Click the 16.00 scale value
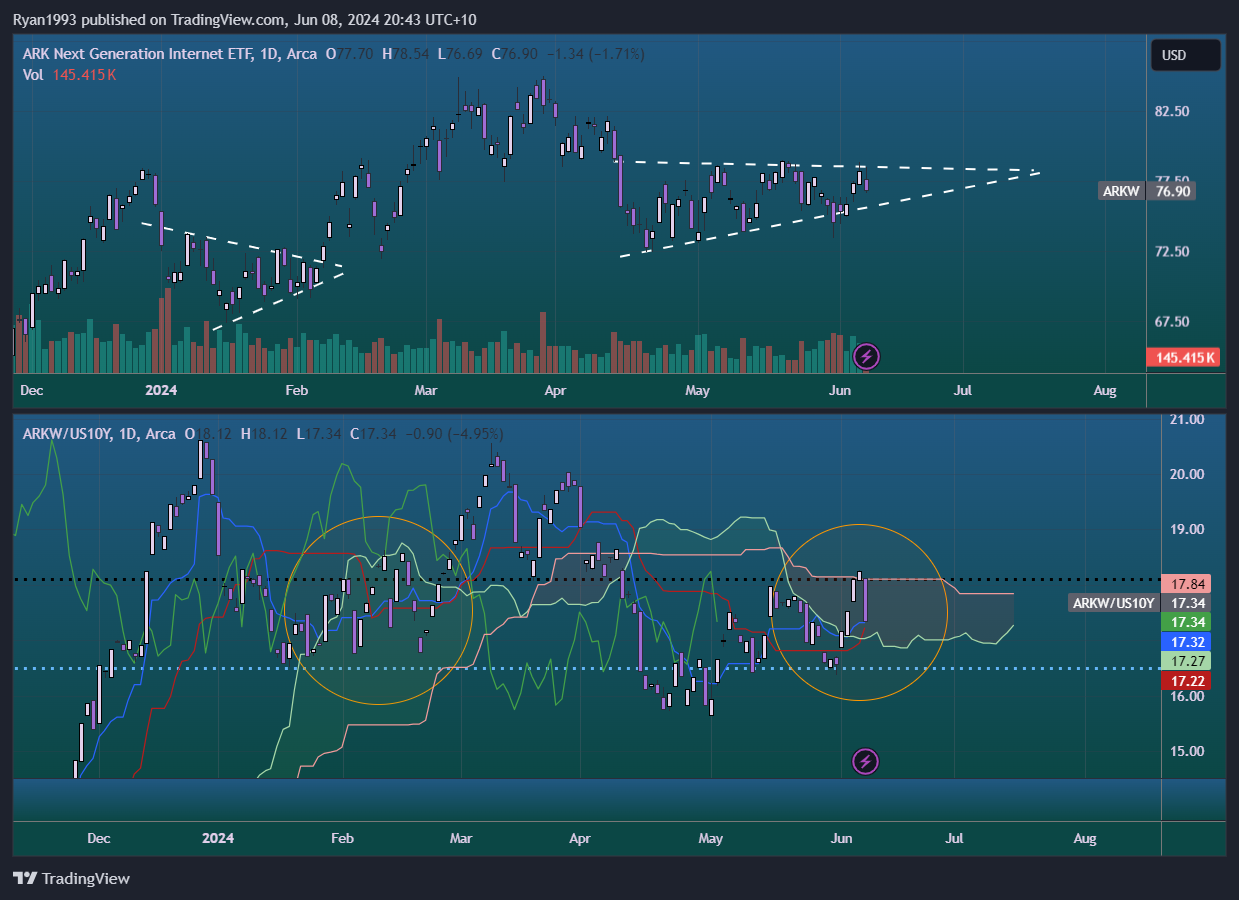The height and width of the screenshot is (900, 1239). (x=1186, y=696)
